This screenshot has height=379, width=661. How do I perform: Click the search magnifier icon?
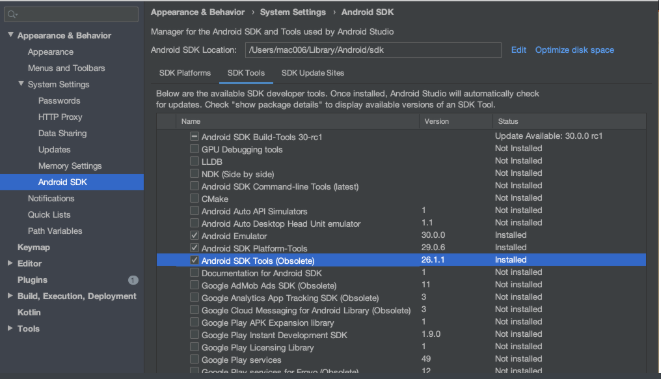(x=12, y=14)
